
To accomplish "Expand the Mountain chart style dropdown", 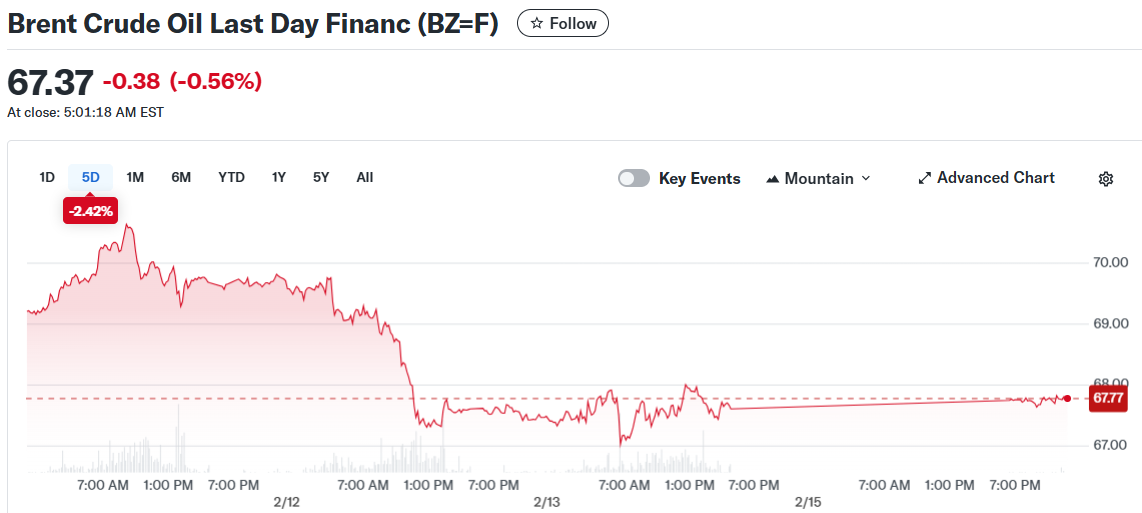I will (866, 178).
